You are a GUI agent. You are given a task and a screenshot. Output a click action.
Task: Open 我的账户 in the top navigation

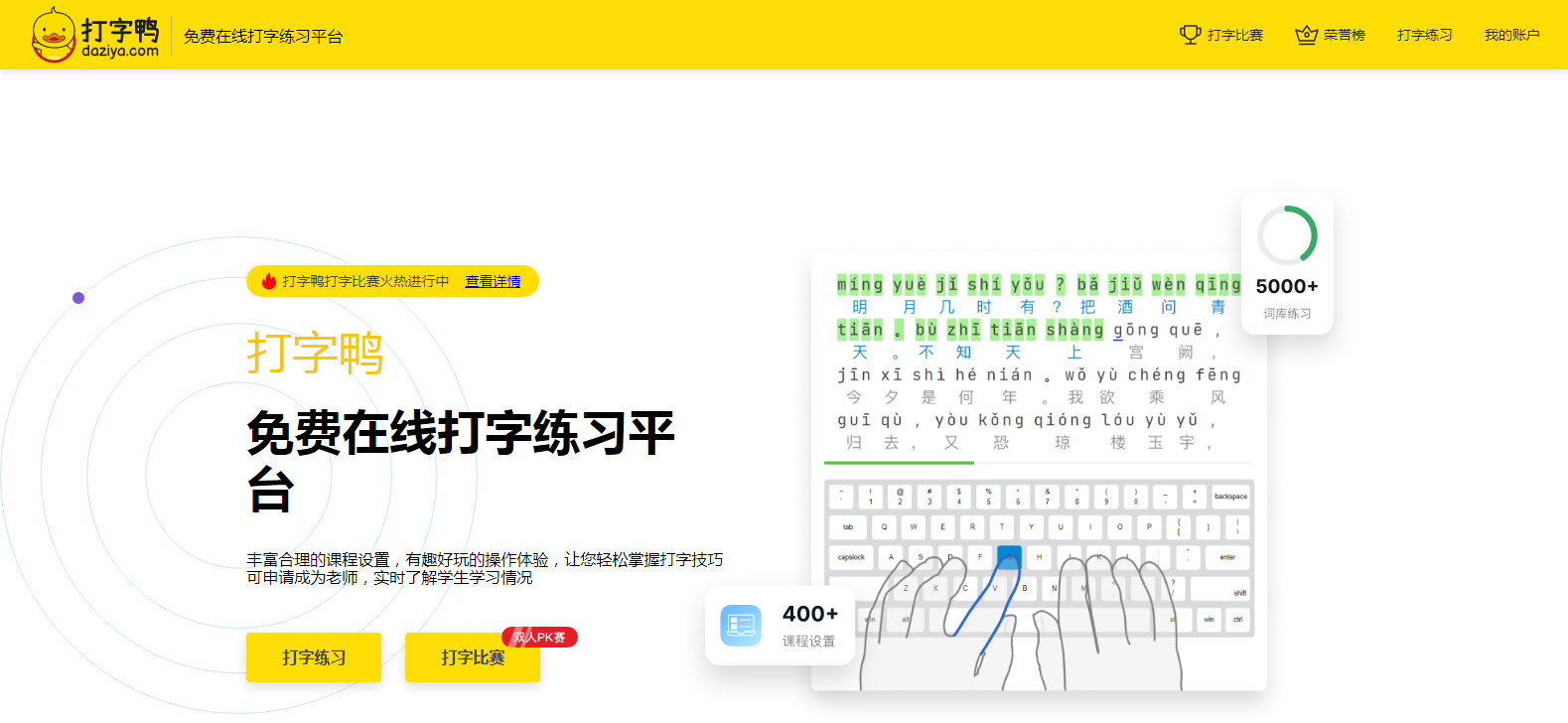tap(1511, 35)
